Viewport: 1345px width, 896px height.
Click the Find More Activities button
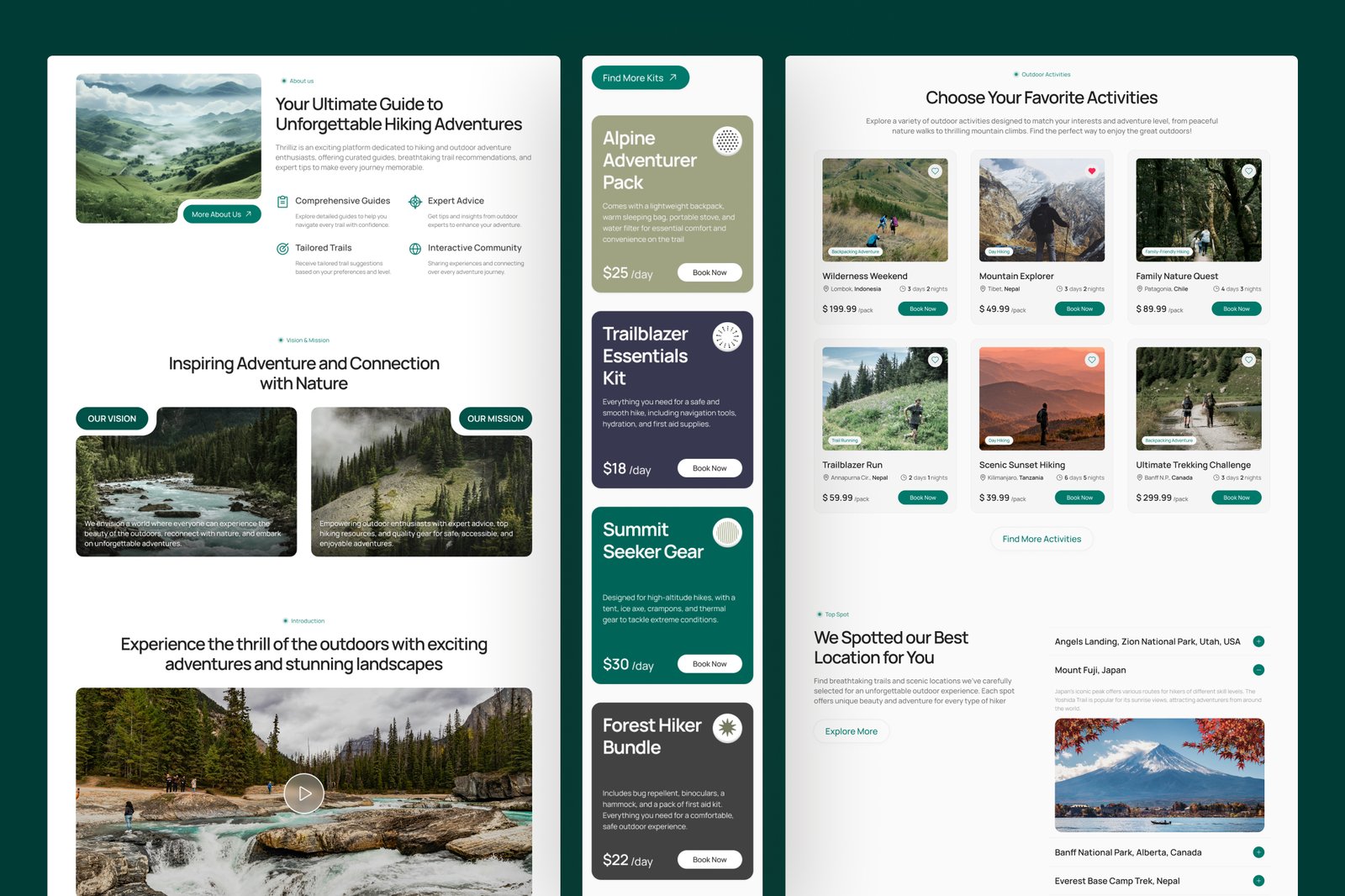pos(1042,540)
